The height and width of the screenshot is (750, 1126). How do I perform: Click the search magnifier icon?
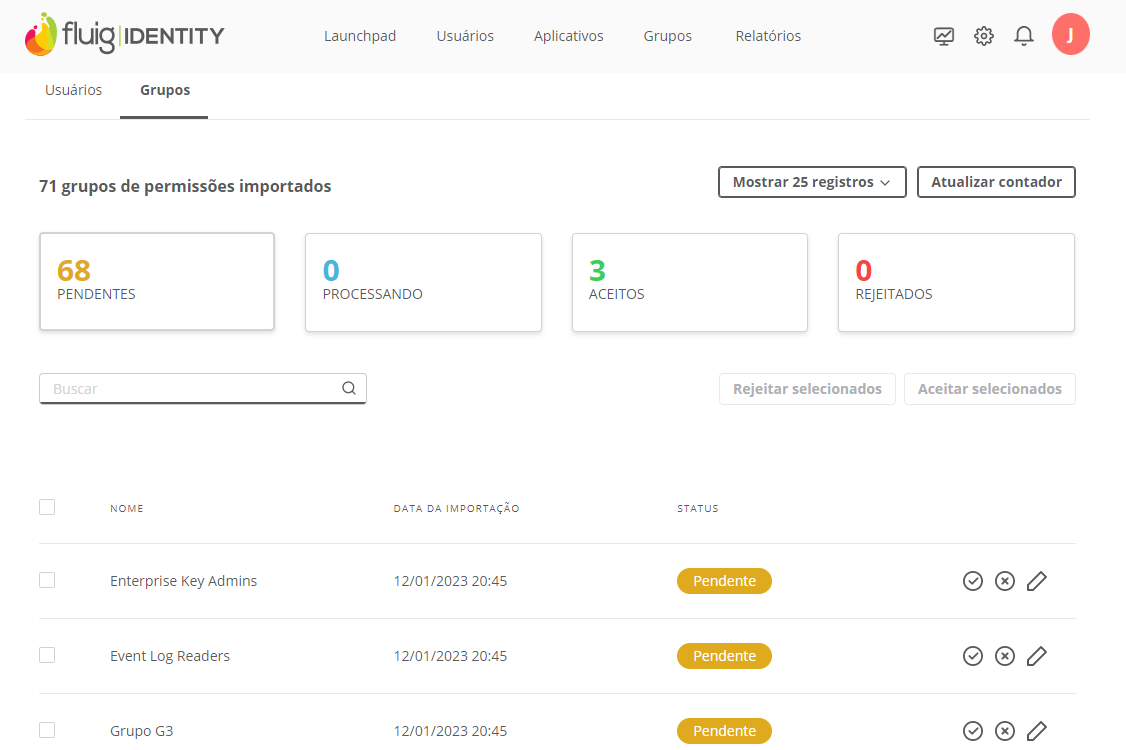(349, 389)
